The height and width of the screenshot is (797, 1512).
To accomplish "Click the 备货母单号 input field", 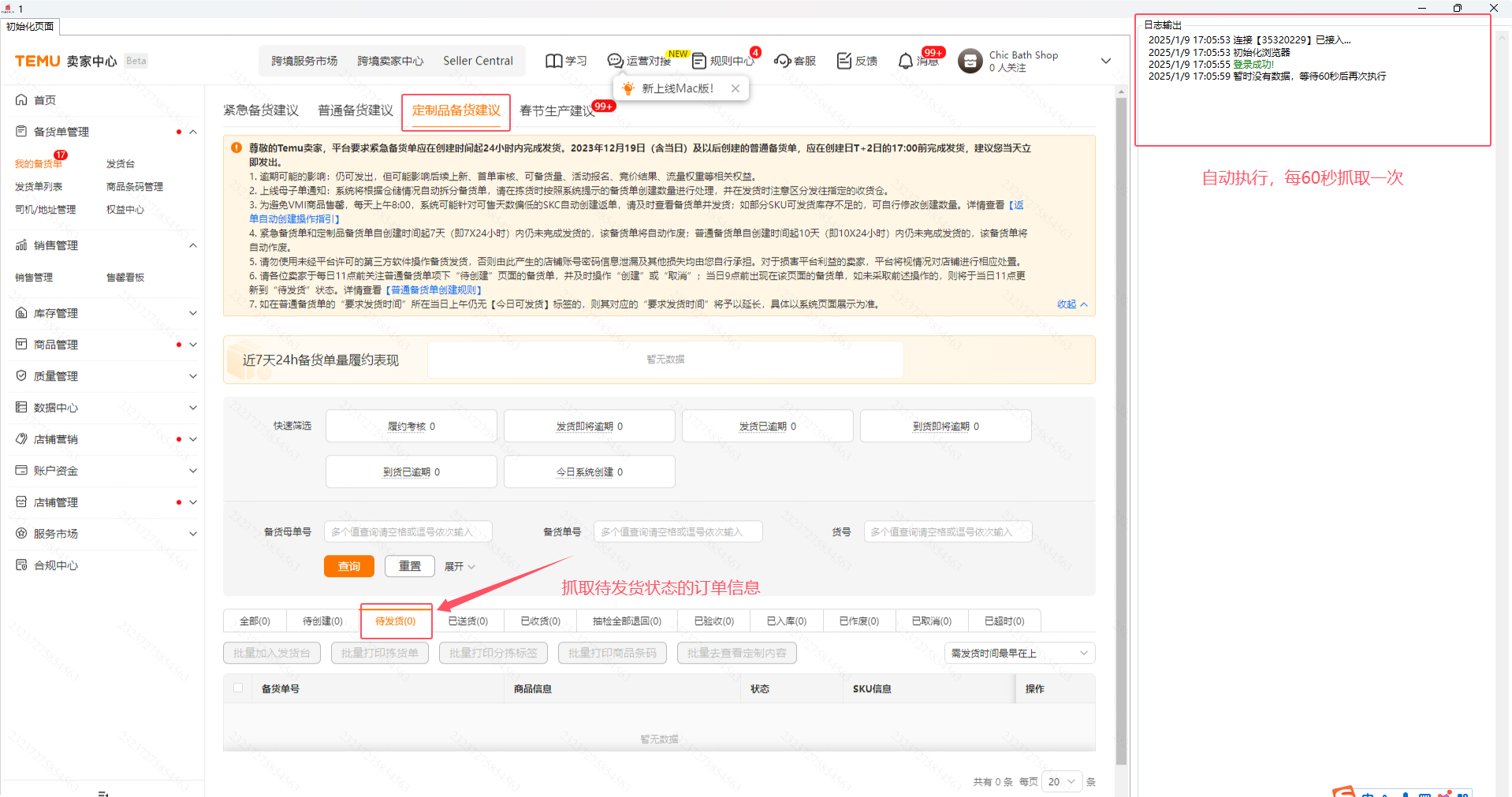I will [x=408, y=532].
